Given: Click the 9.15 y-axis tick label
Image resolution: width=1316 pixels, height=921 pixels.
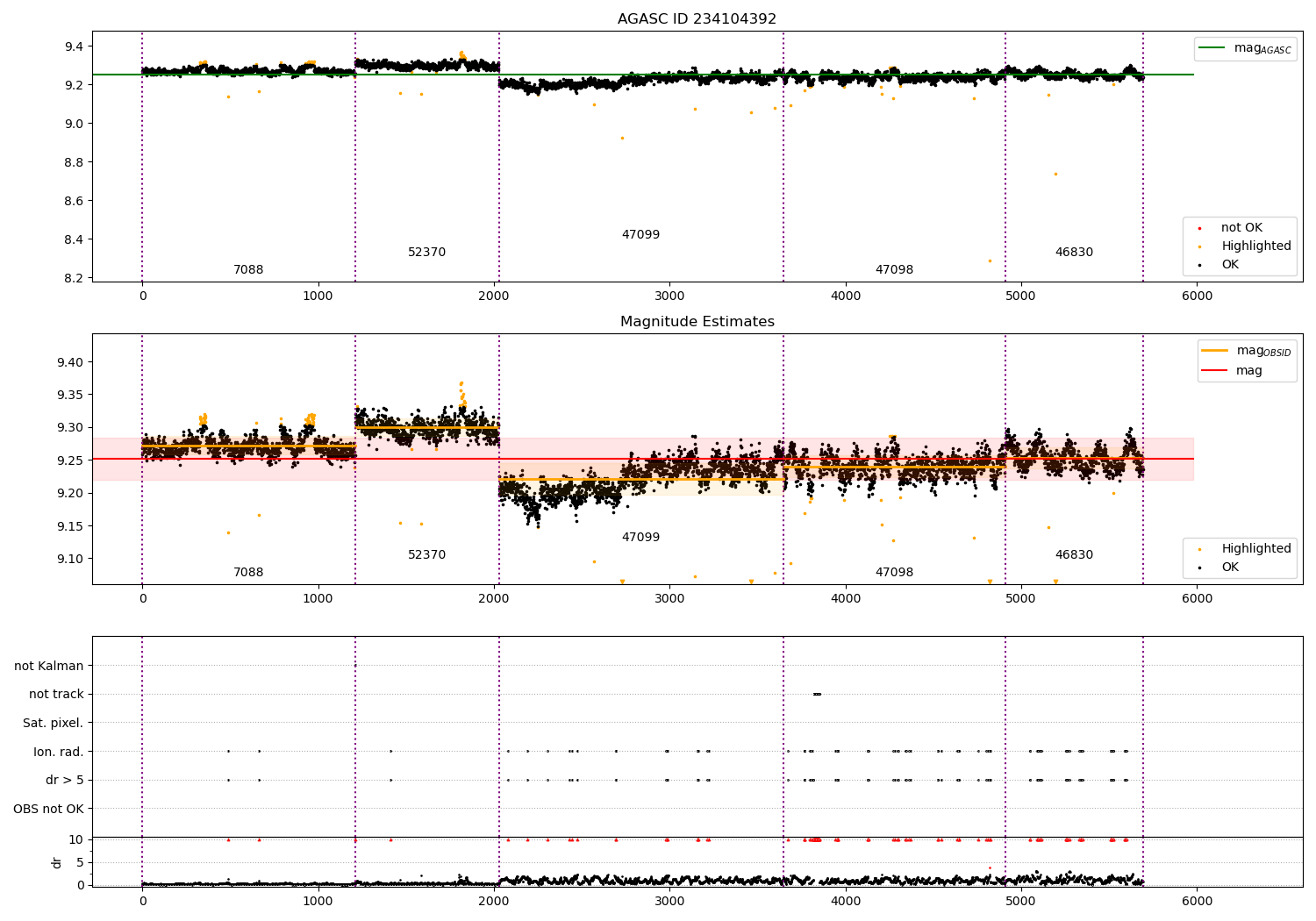Looking at the screenshot, I should pyautogui.click(x=69, y=527).
